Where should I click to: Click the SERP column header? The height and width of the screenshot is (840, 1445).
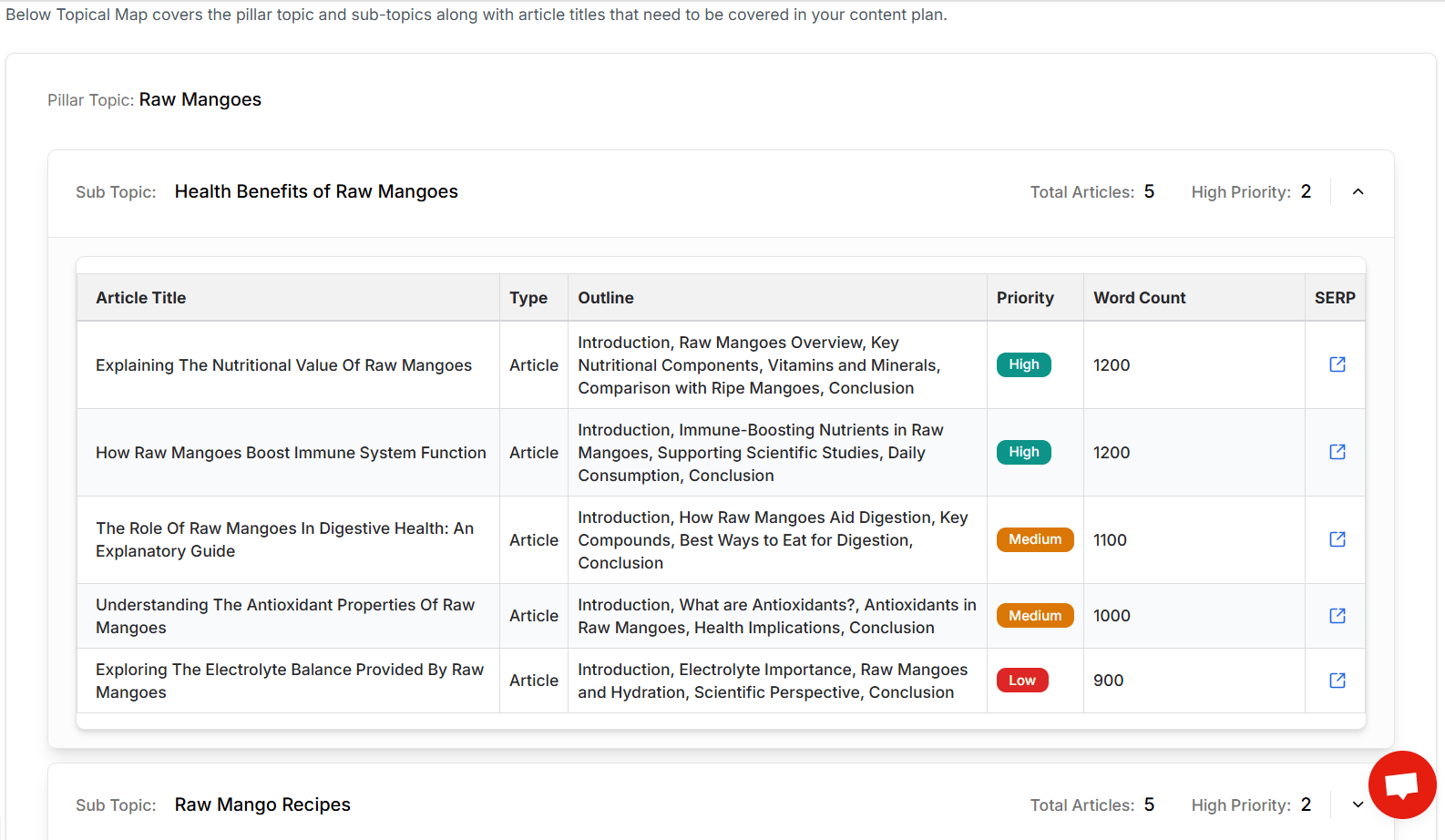point(1335,298)
